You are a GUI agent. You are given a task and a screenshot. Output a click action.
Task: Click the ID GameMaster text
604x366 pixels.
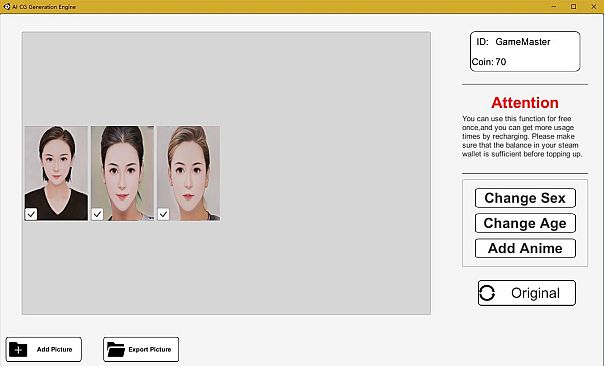pyautogui.click(x=513, y=42)
